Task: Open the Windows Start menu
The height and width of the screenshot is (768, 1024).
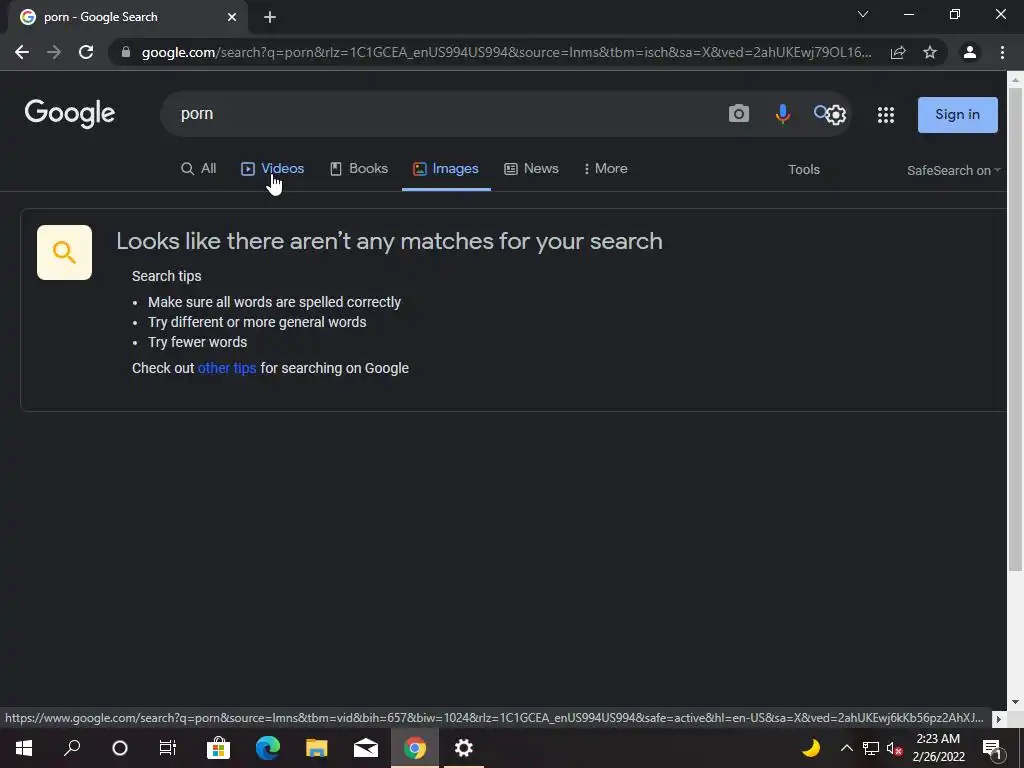Action: pos(24,748)
